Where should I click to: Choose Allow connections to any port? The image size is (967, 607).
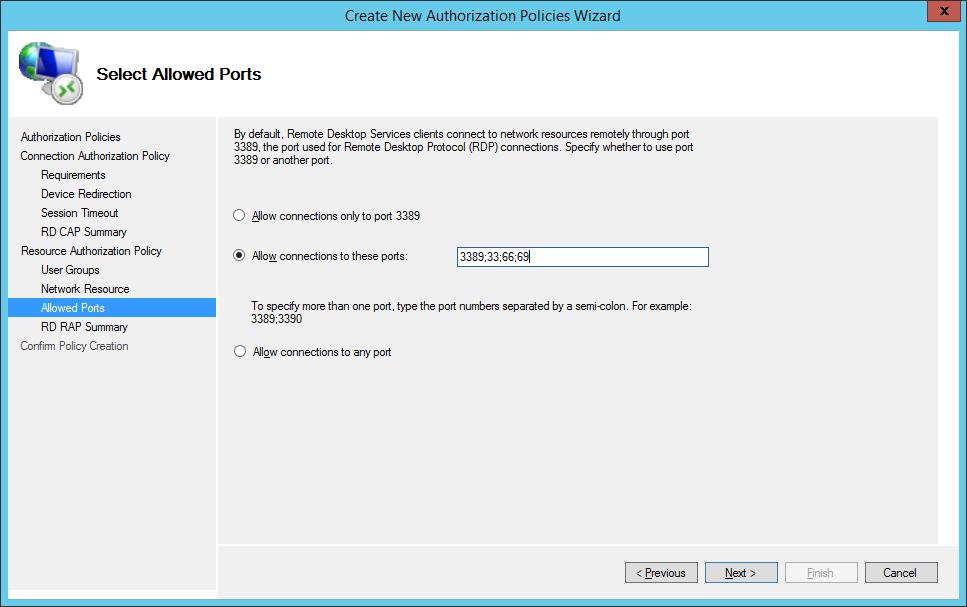click(239, 352)
